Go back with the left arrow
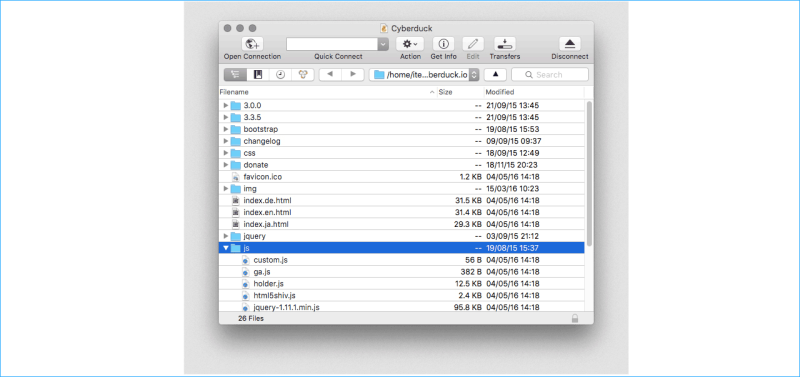The image size is (800, 377). click(330, 74)
